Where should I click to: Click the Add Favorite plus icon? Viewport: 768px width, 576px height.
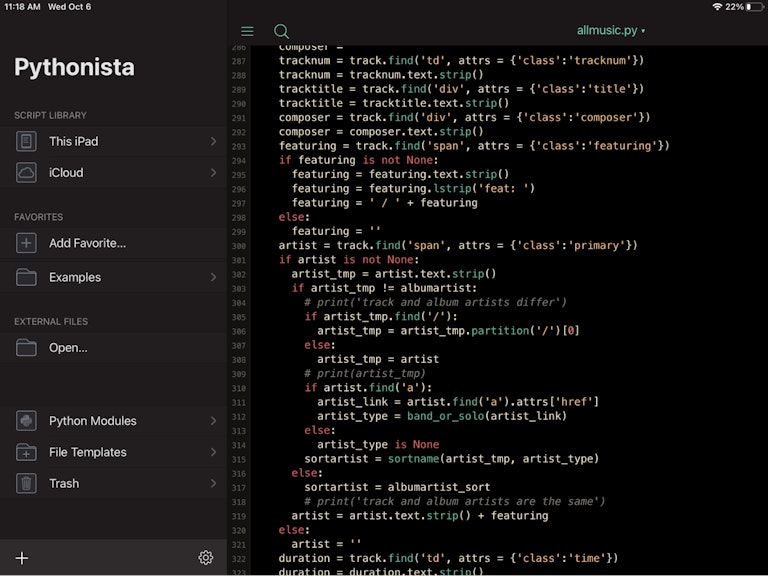(26, 243)
